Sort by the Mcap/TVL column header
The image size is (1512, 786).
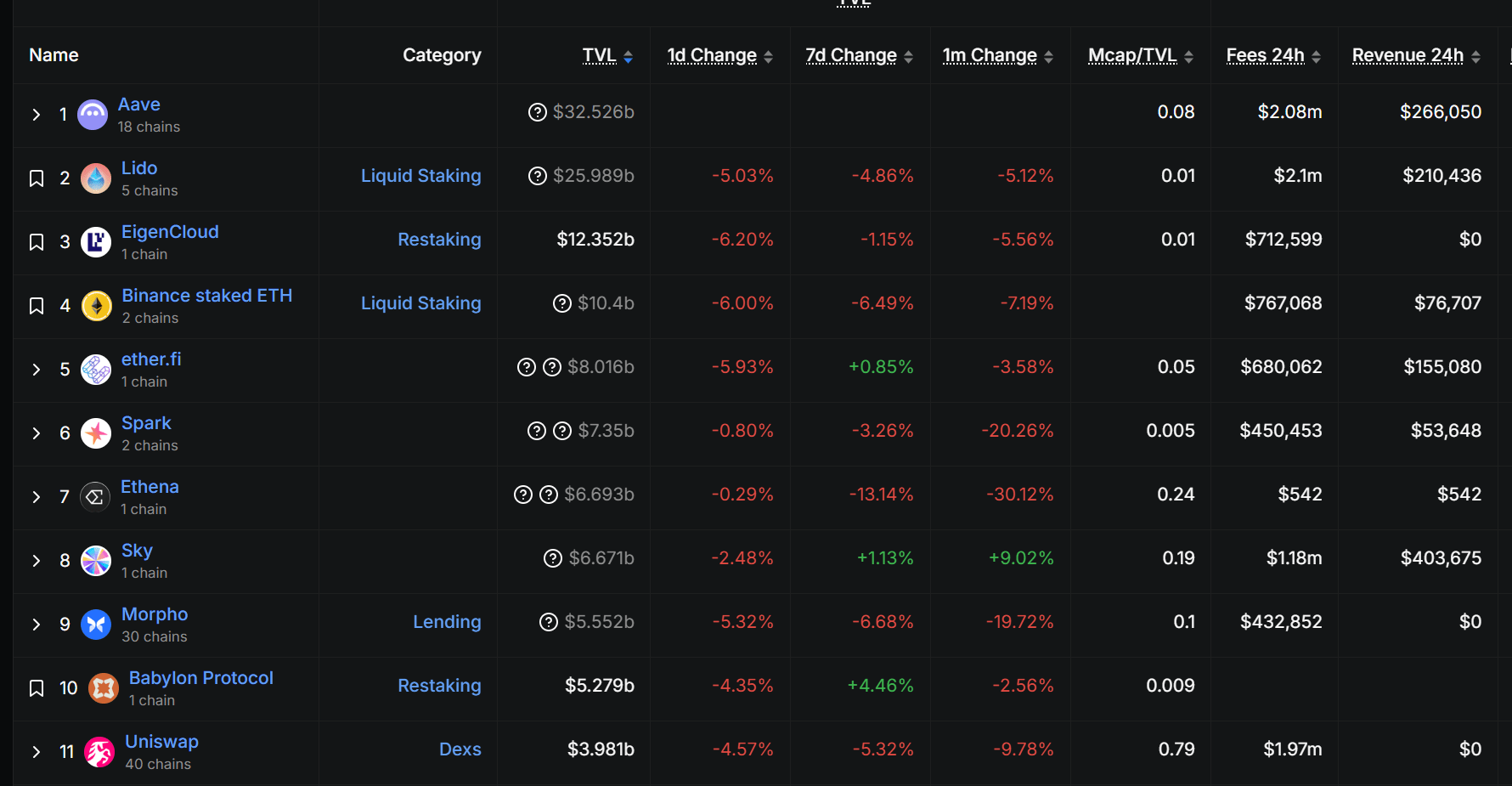point(1132,55)
